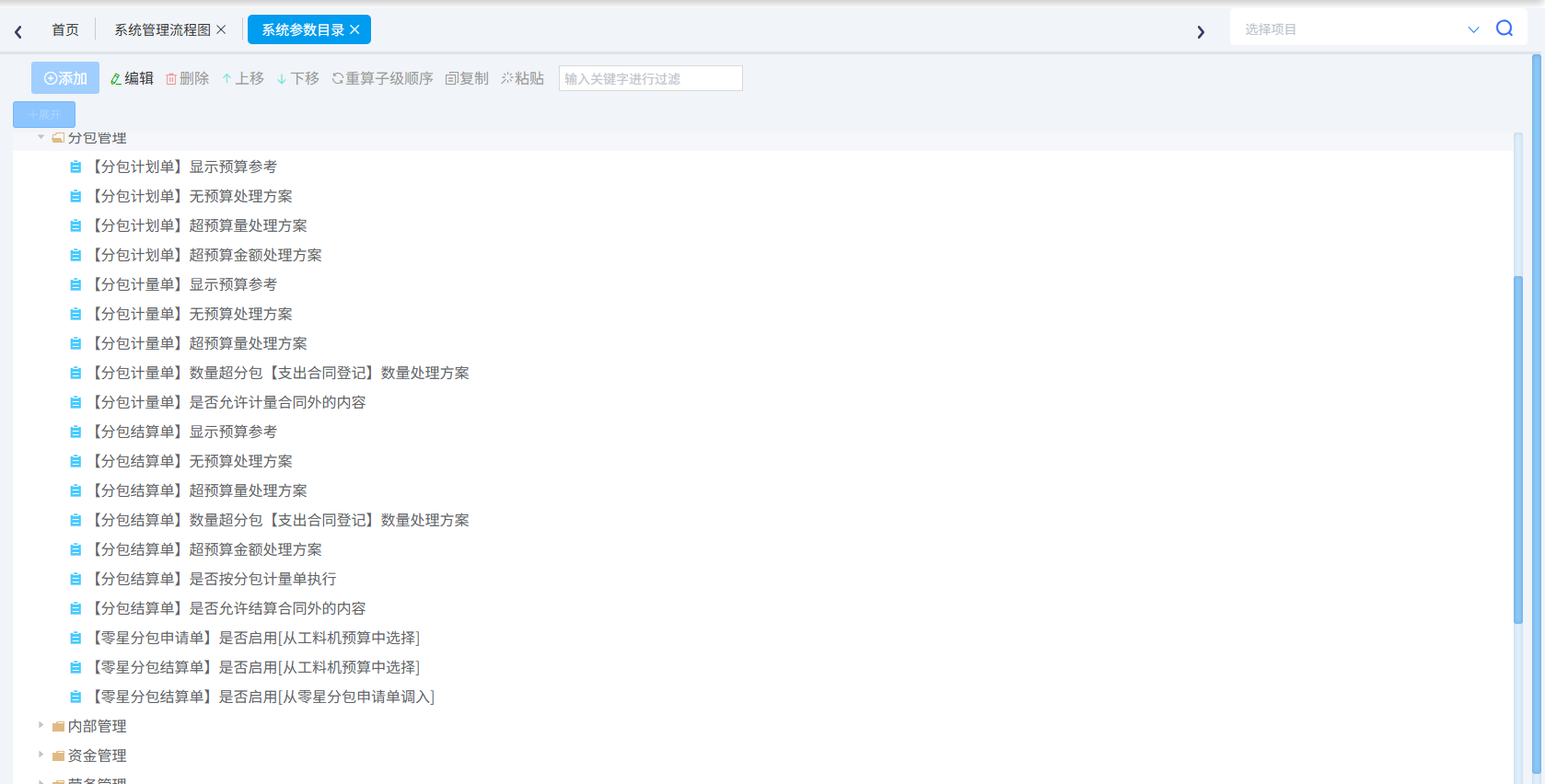The image size is (1545, 784).
Task: Click the 添加 button
Action: coord(65,78)
